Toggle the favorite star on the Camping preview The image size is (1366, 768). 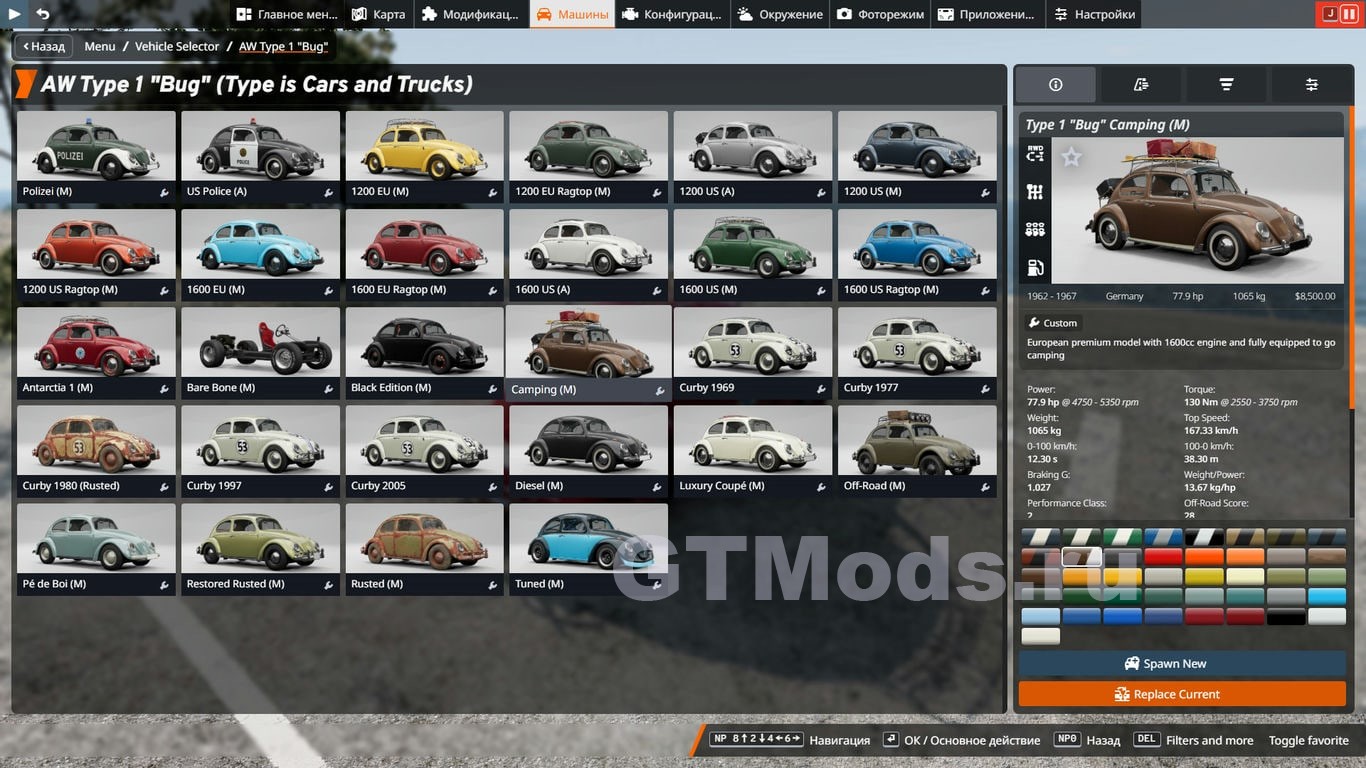[1071, 157]
